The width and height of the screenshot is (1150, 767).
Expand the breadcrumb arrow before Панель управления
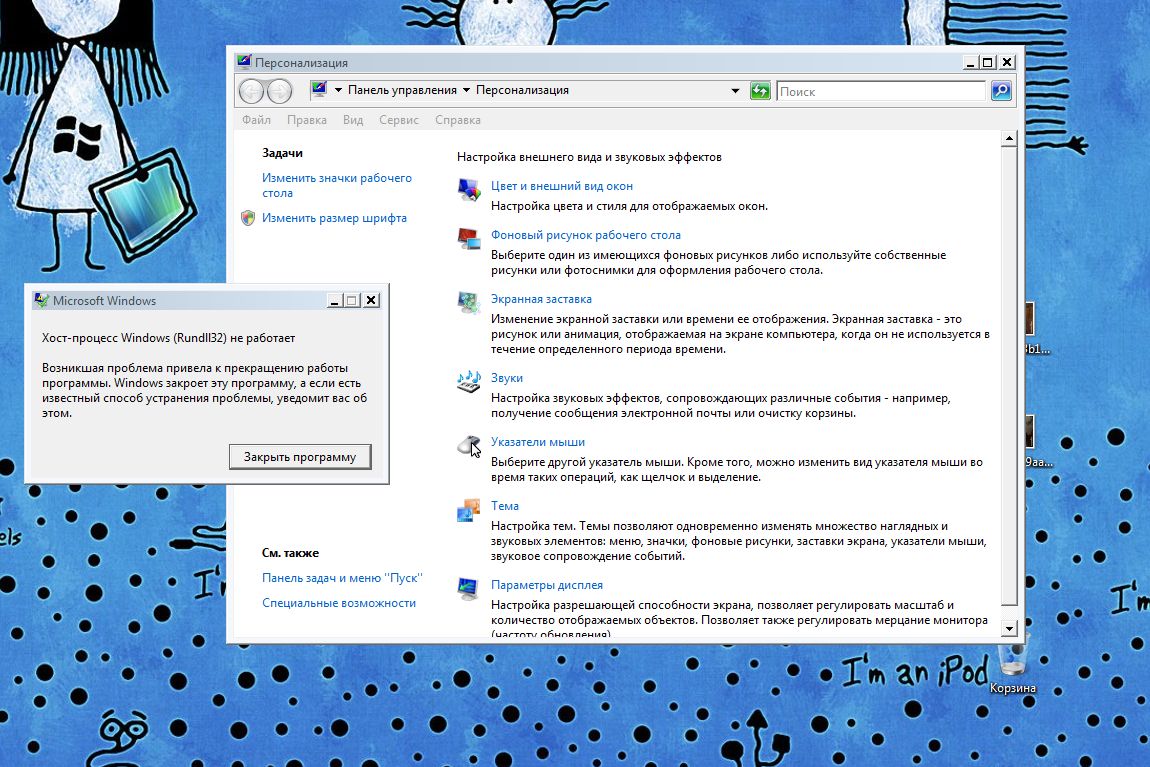point(338,90)
